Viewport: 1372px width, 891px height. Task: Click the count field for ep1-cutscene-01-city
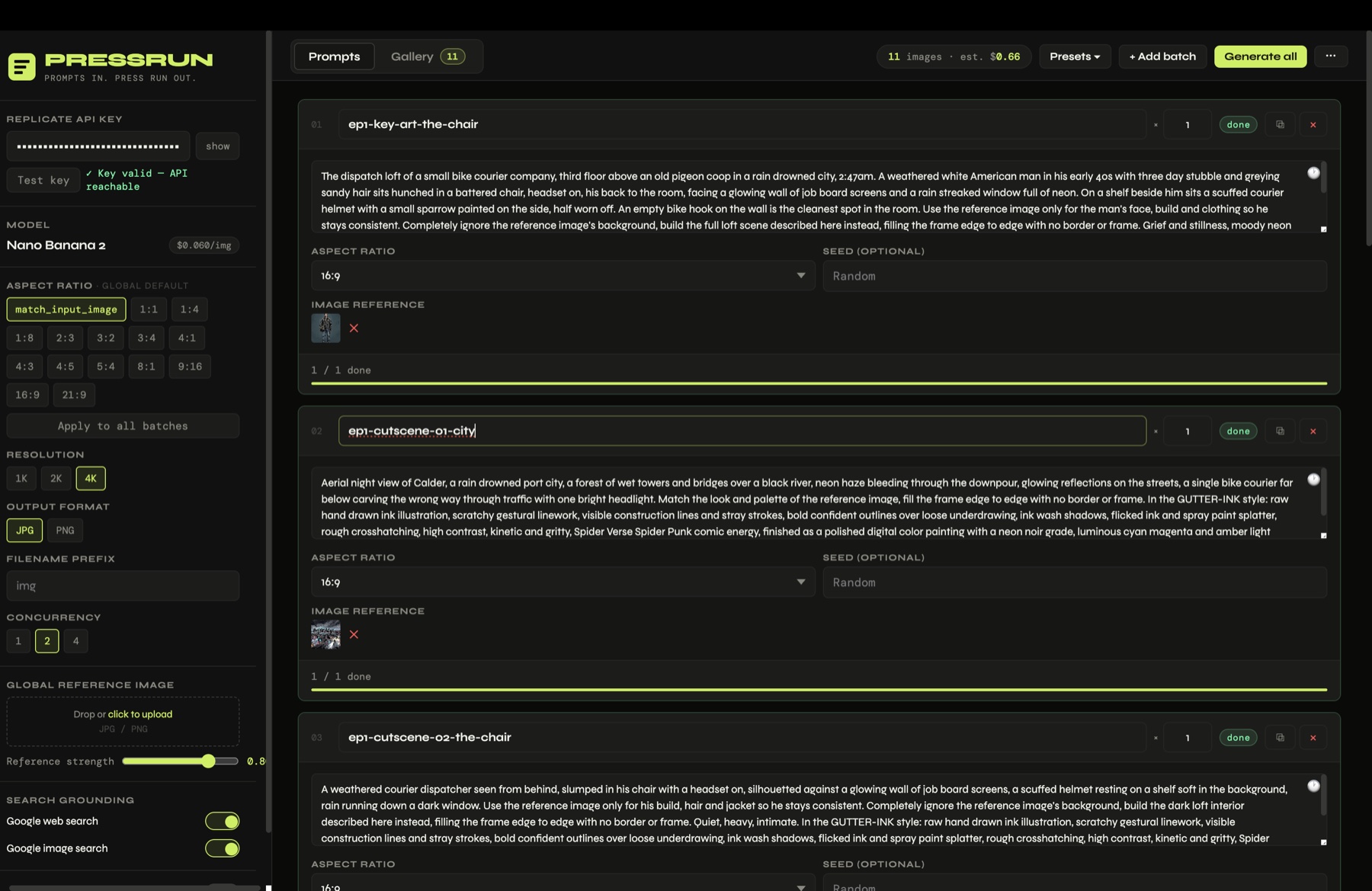[x=1187, y=431]
